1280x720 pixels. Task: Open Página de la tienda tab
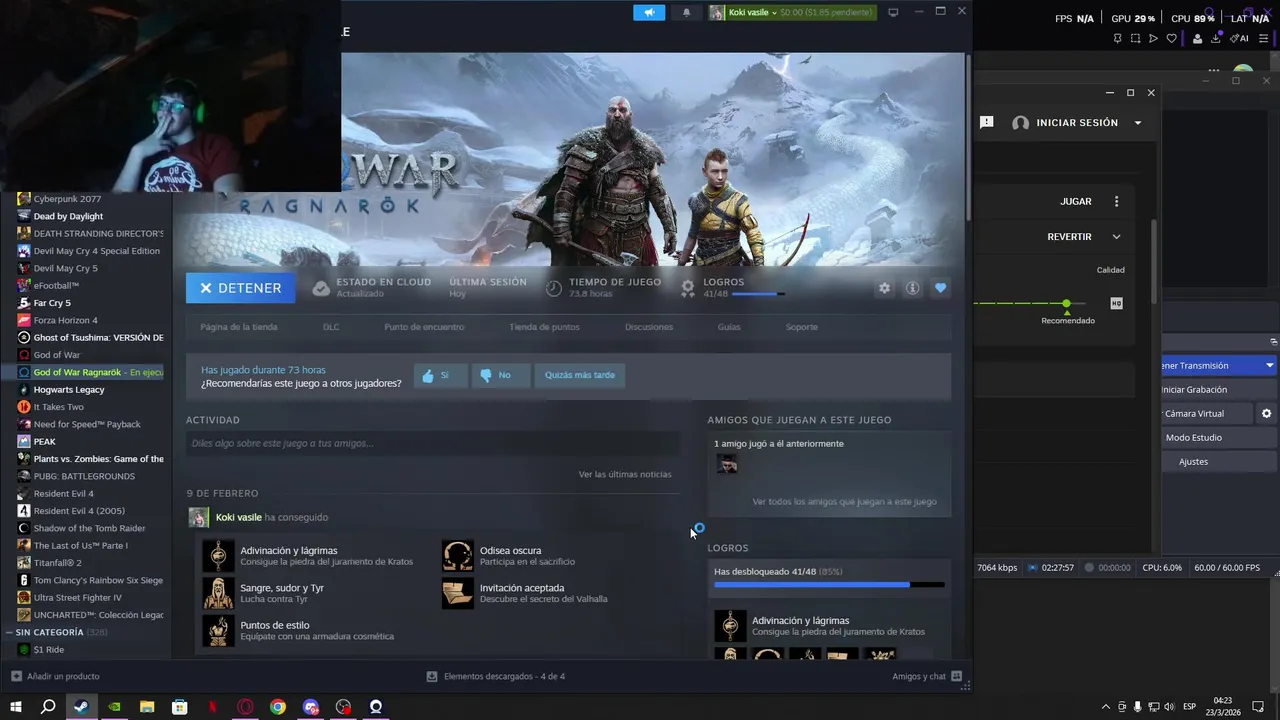click(x=239, y=327)
